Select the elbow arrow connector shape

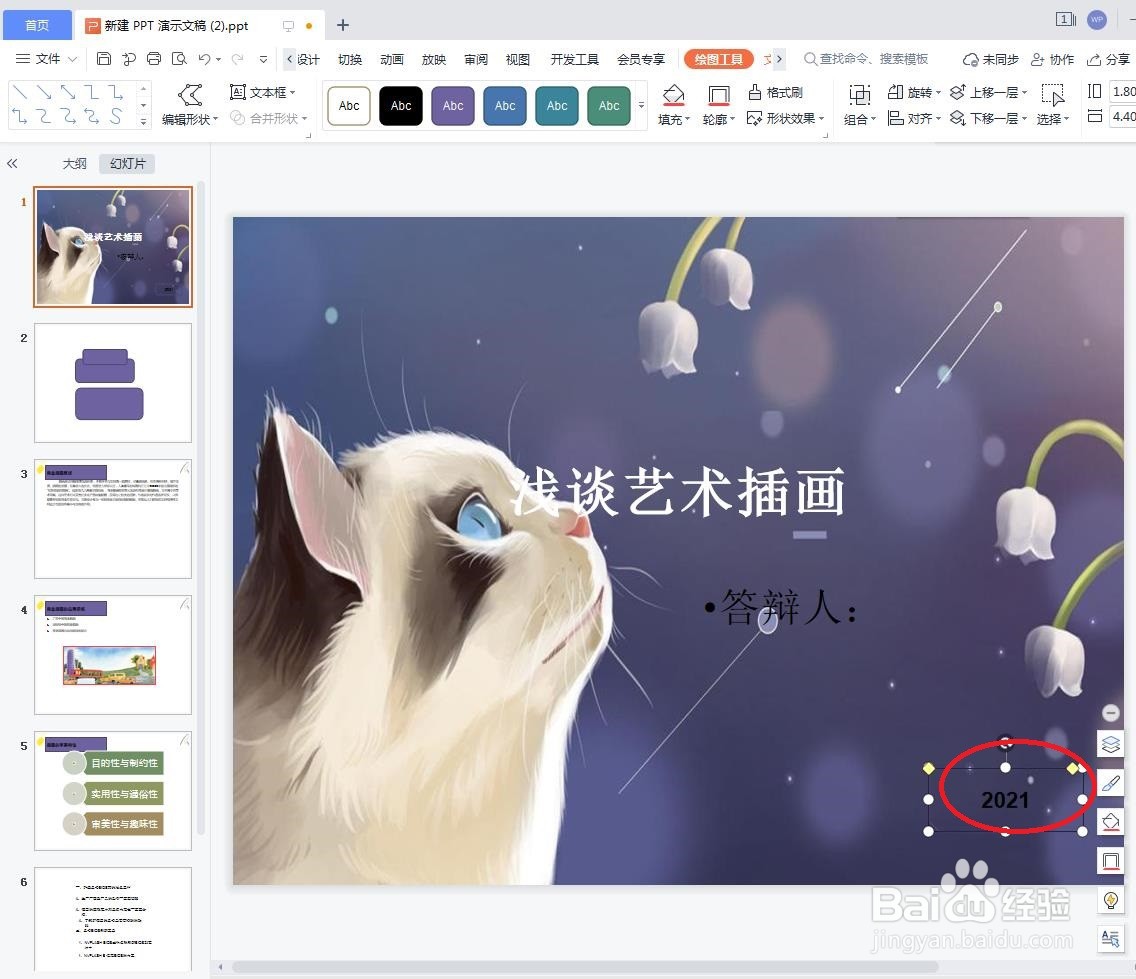[116, 92]
